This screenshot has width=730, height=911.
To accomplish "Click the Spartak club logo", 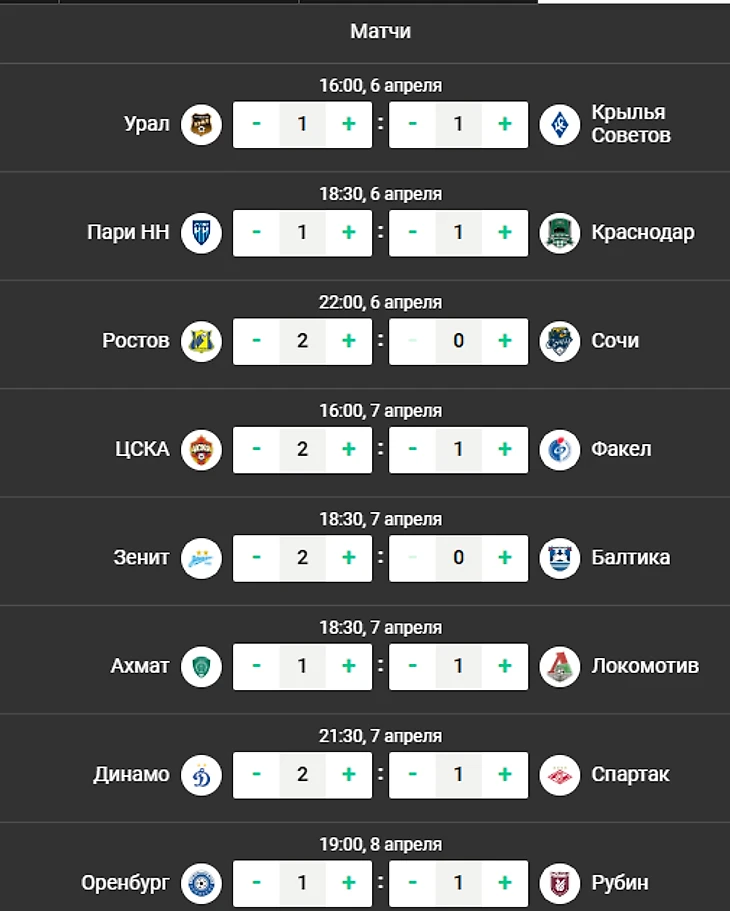I will pos(560,775).
